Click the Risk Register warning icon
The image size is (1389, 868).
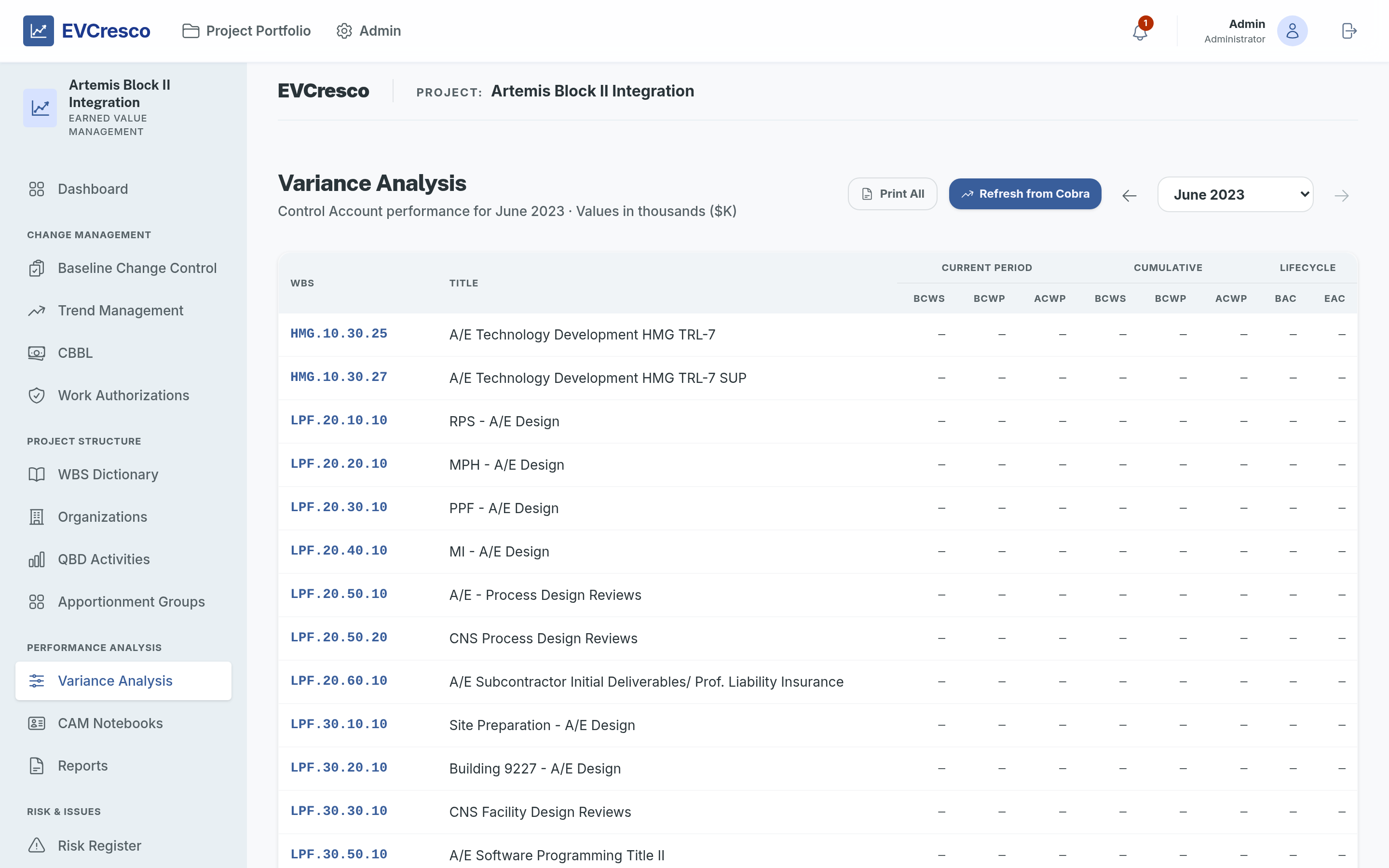click(x=37, y=846)
